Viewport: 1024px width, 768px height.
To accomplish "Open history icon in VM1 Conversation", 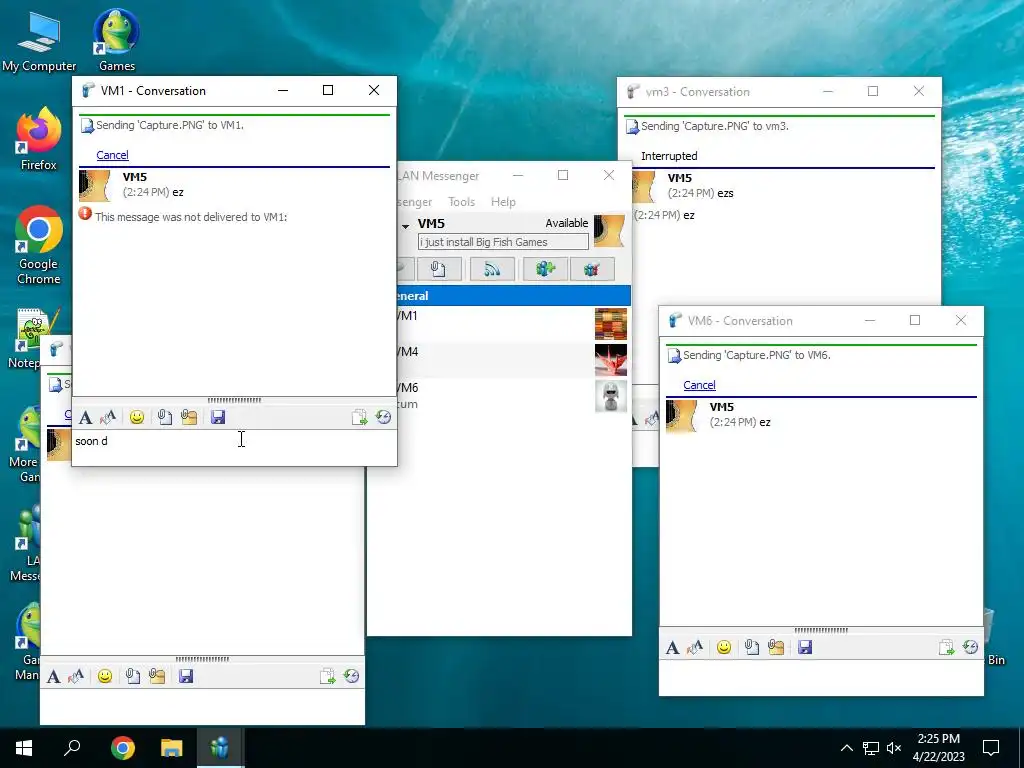I will [x=383, y=417].
